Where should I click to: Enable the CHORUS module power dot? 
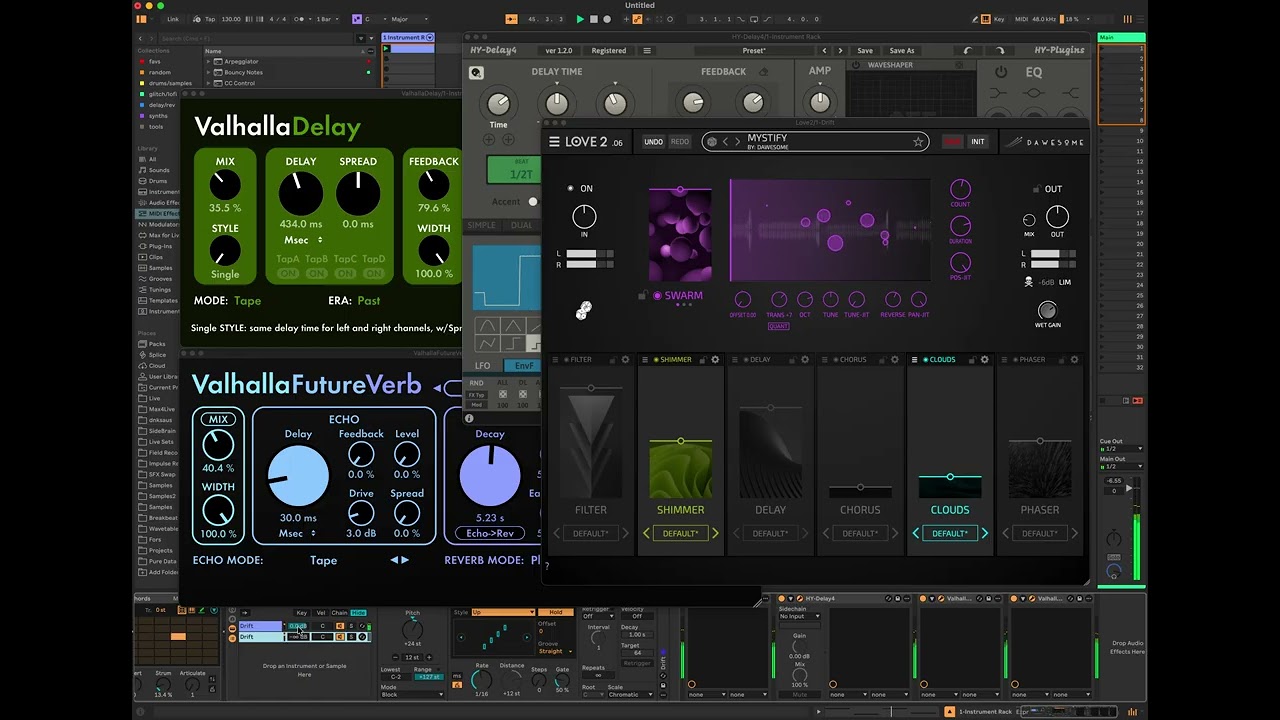coord(835,360)
